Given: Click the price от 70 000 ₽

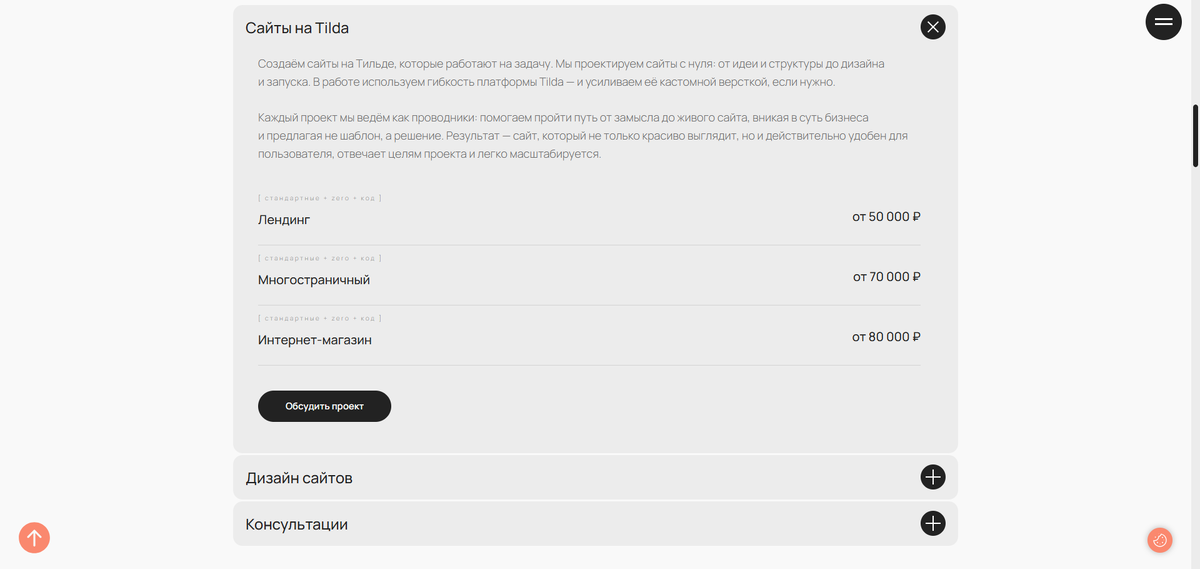Looking at the screenshot, I should pos(886,276).
